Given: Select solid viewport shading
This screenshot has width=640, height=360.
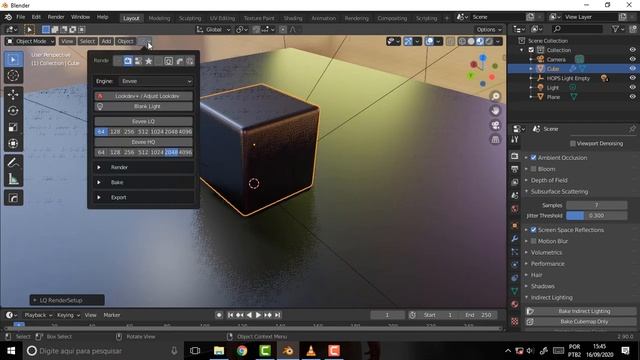Looking at the screenshot, I should (x=471, y=41).
